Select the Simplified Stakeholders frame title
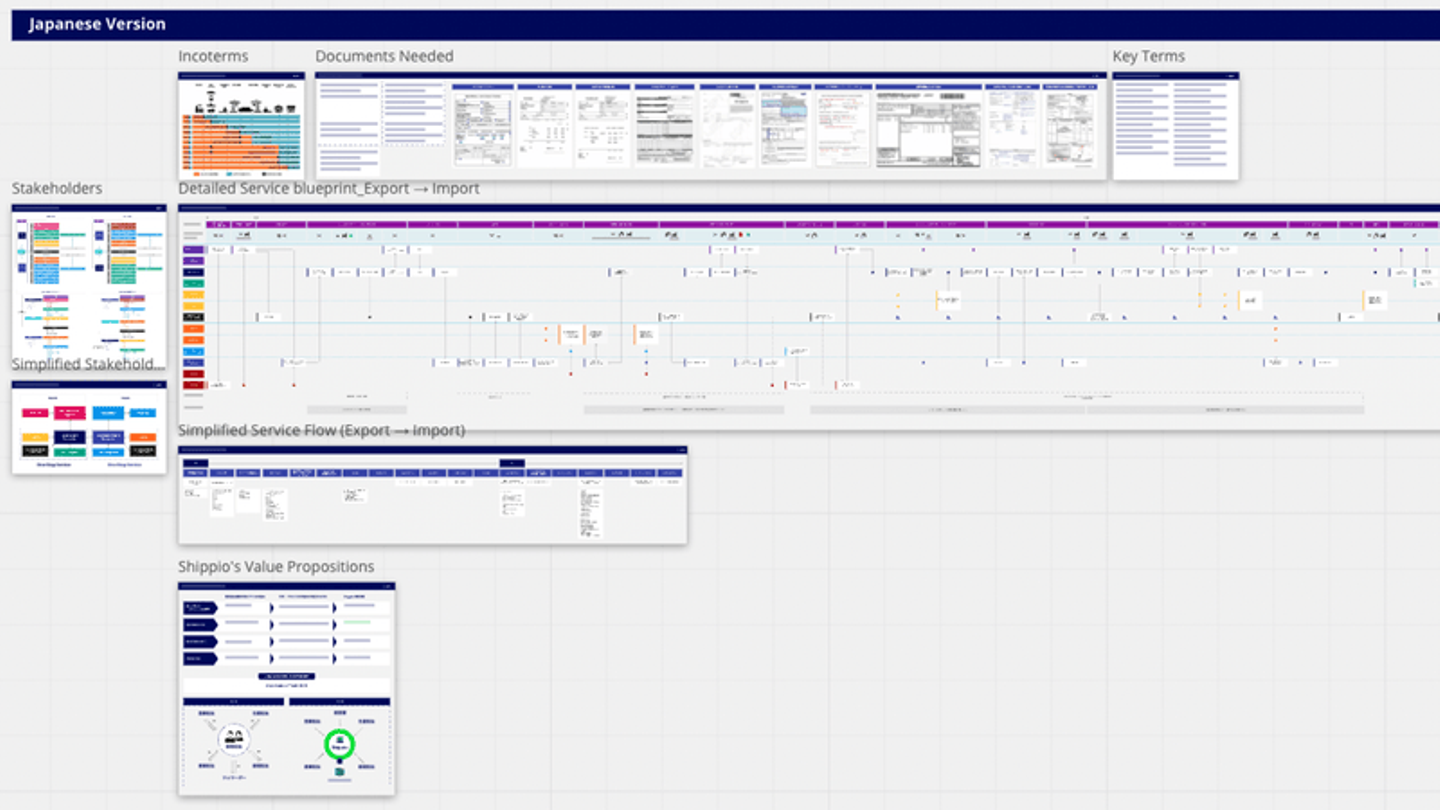 pos(88,365)
